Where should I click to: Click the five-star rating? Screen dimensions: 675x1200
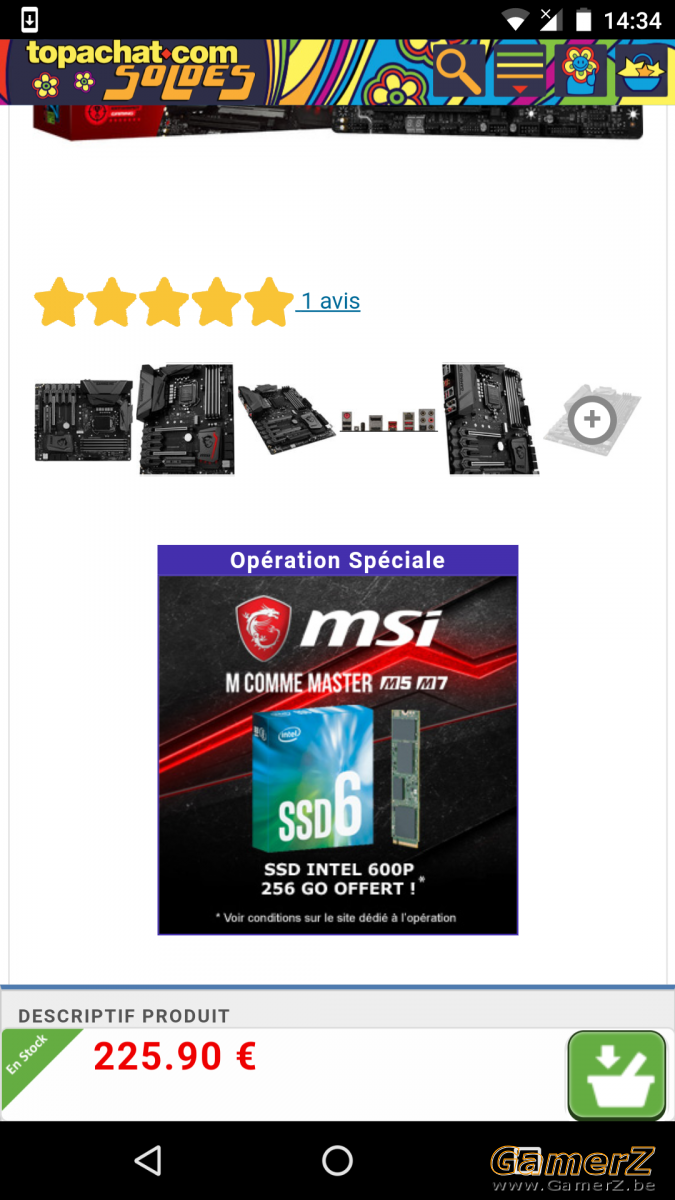[164, 302]
